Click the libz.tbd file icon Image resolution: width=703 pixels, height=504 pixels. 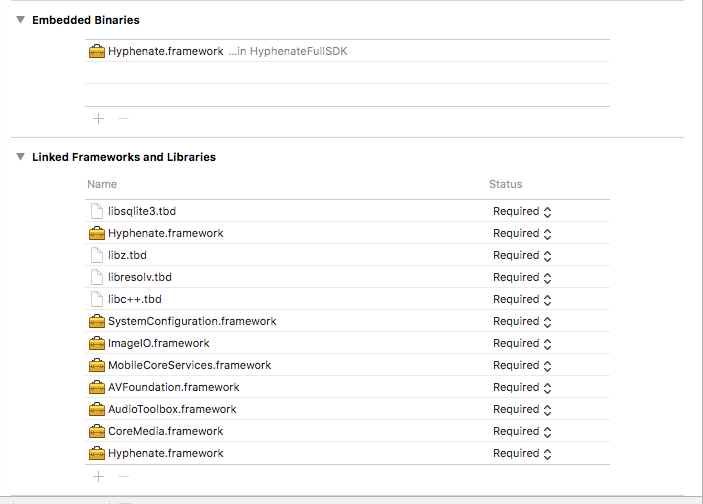click(97, 255)
